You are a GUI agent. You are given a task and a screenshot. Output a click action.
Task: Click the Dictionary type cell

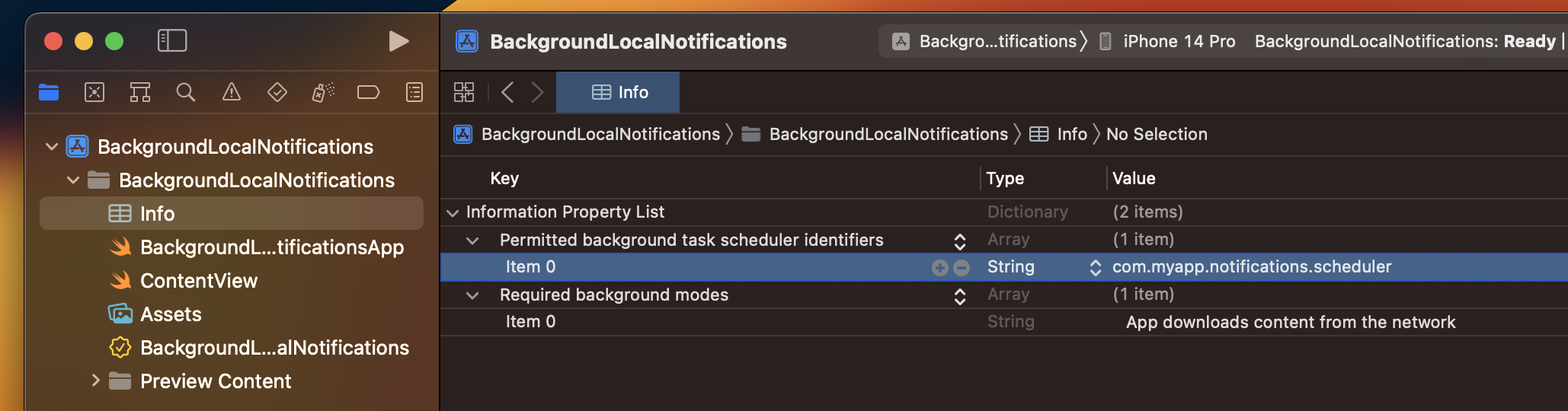[1028, 212]
